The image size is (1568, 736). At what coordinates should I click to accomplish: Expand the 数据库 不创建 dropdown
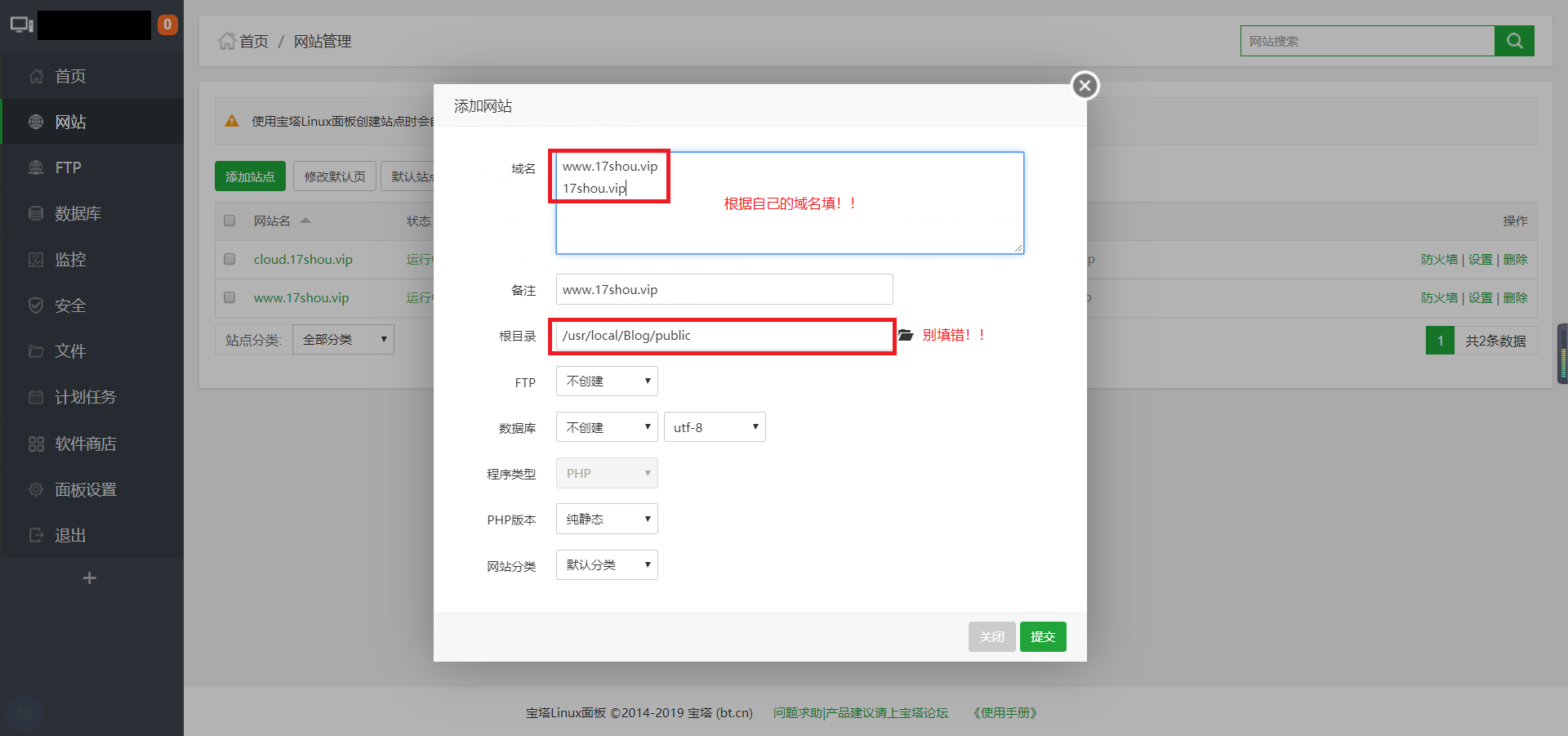[x=607, y=427]
